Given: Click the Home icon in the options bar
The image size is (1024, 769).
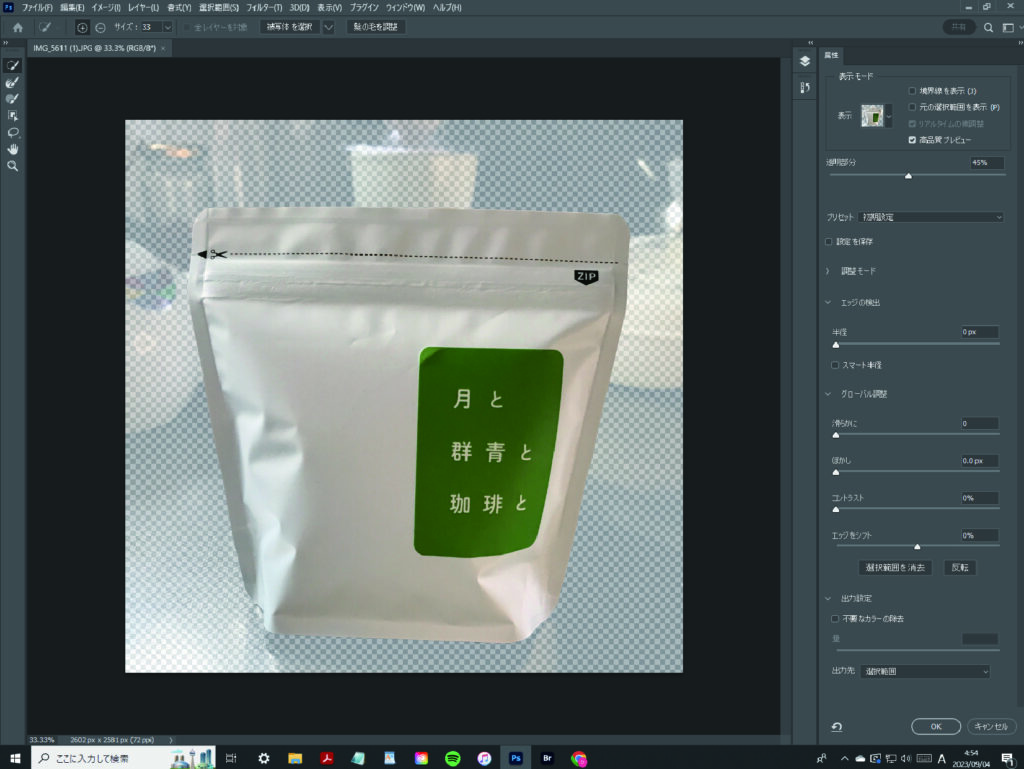Looking at the screenshot, I should (x=18, y=27).
